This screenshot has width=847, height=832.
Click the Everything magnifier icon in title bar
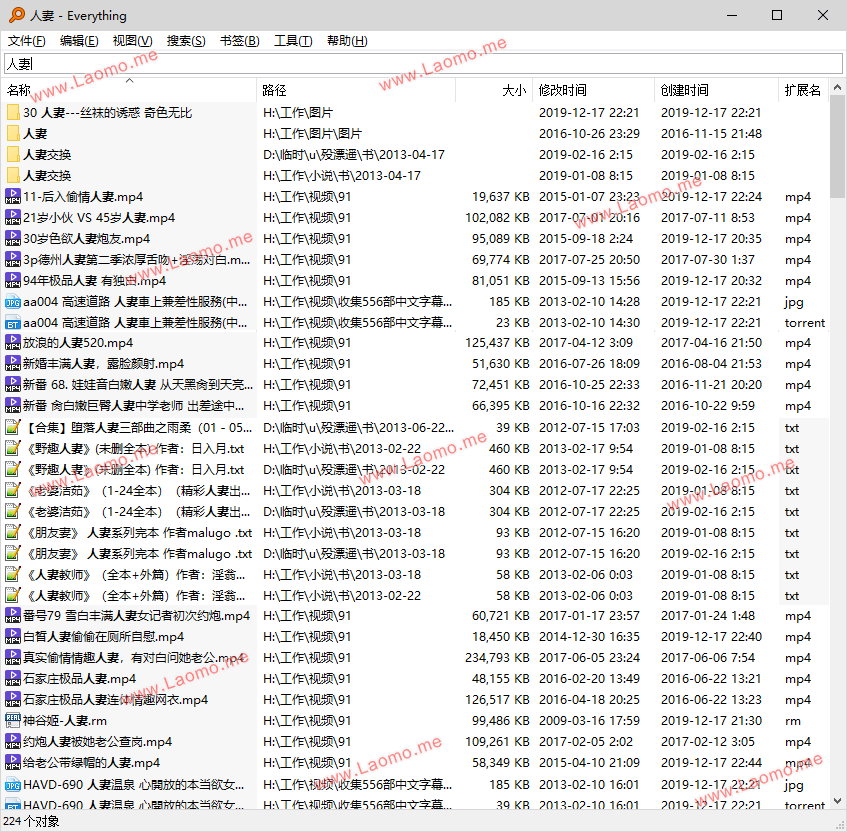pyautogui.click(x=17, y=15)
